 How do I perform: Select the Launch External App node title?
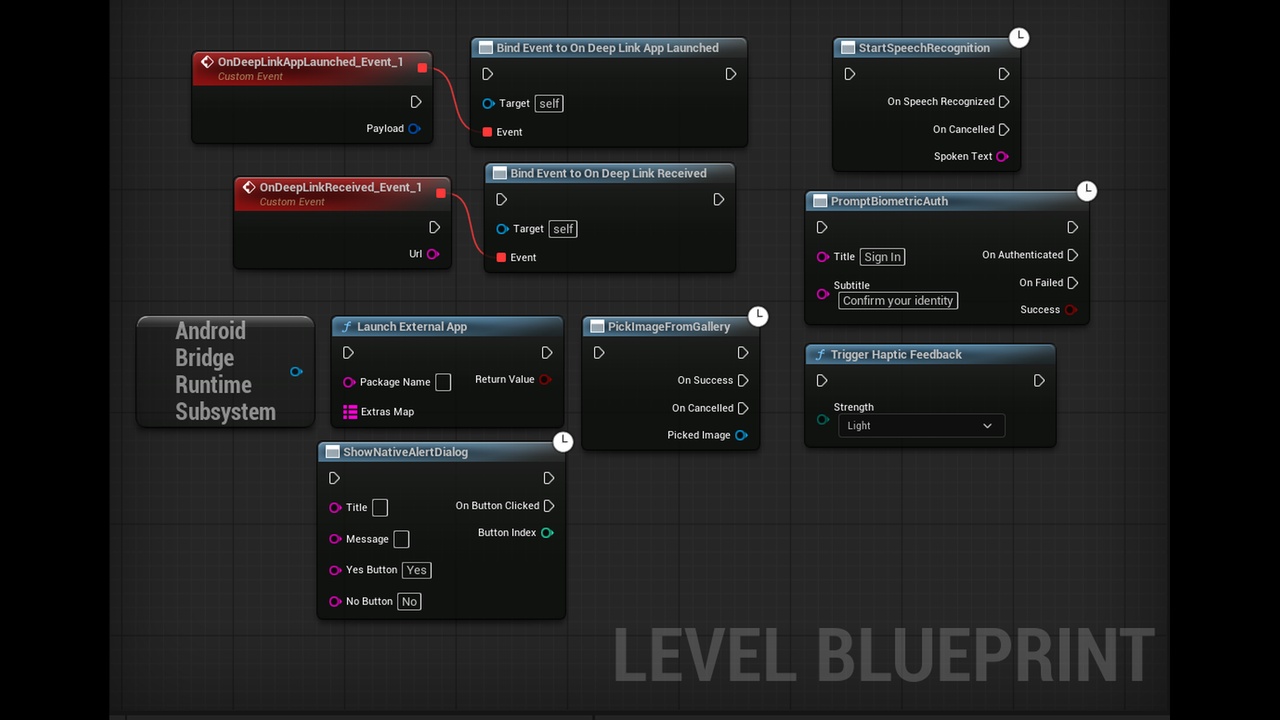tap(412, 327)
